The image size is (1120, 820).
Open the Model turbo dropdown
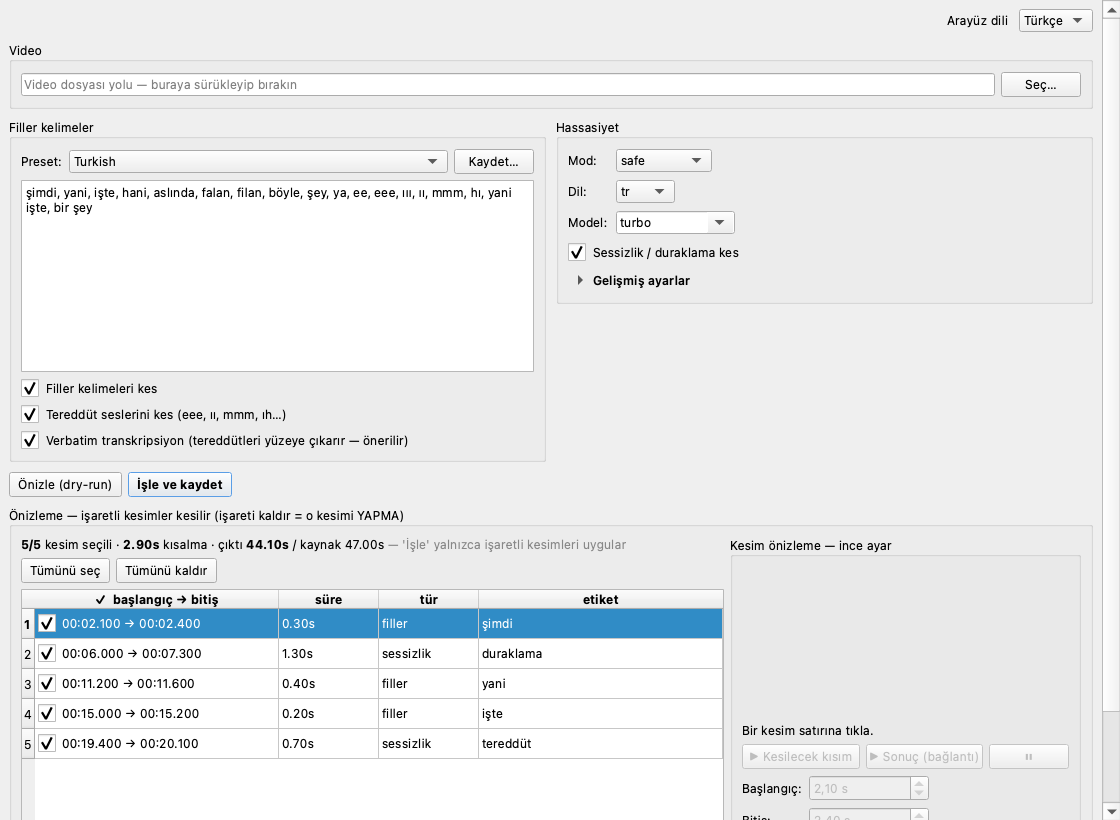pos(675,222)
